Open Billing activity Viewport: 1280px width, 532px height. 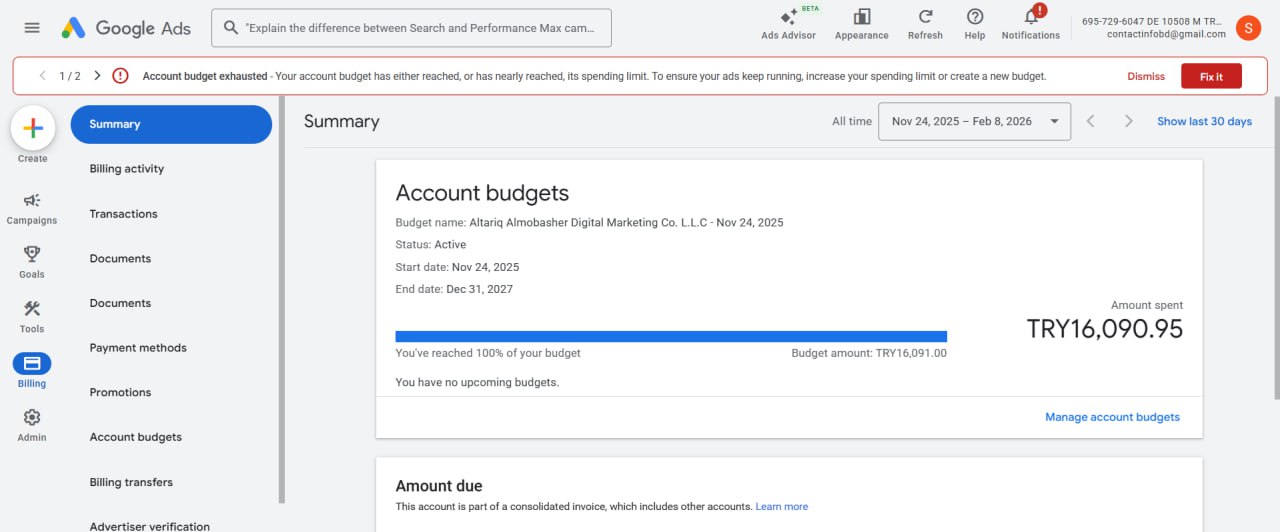tap(126, 169)
